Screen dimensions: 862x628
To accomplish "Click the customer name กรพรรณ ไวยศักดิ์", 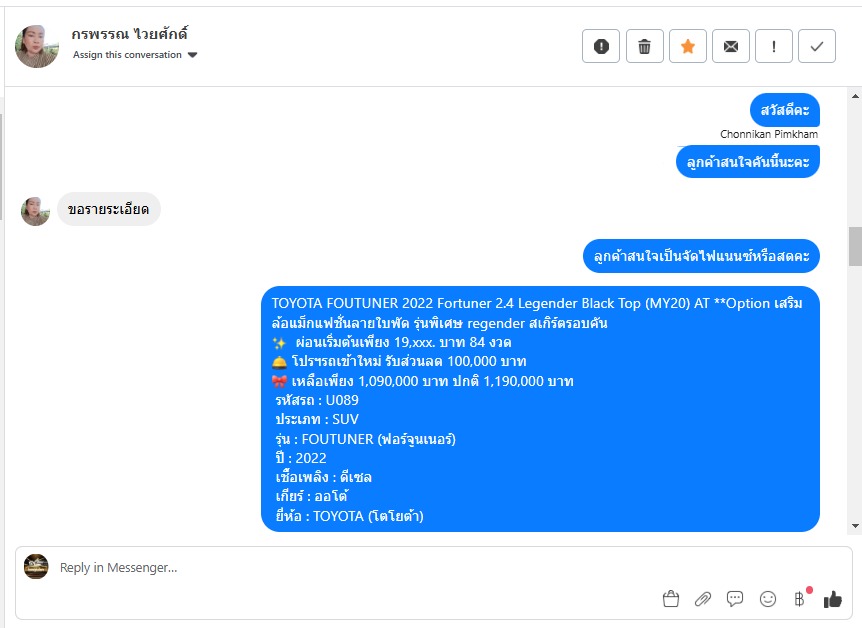I will (x=130, y=34).
